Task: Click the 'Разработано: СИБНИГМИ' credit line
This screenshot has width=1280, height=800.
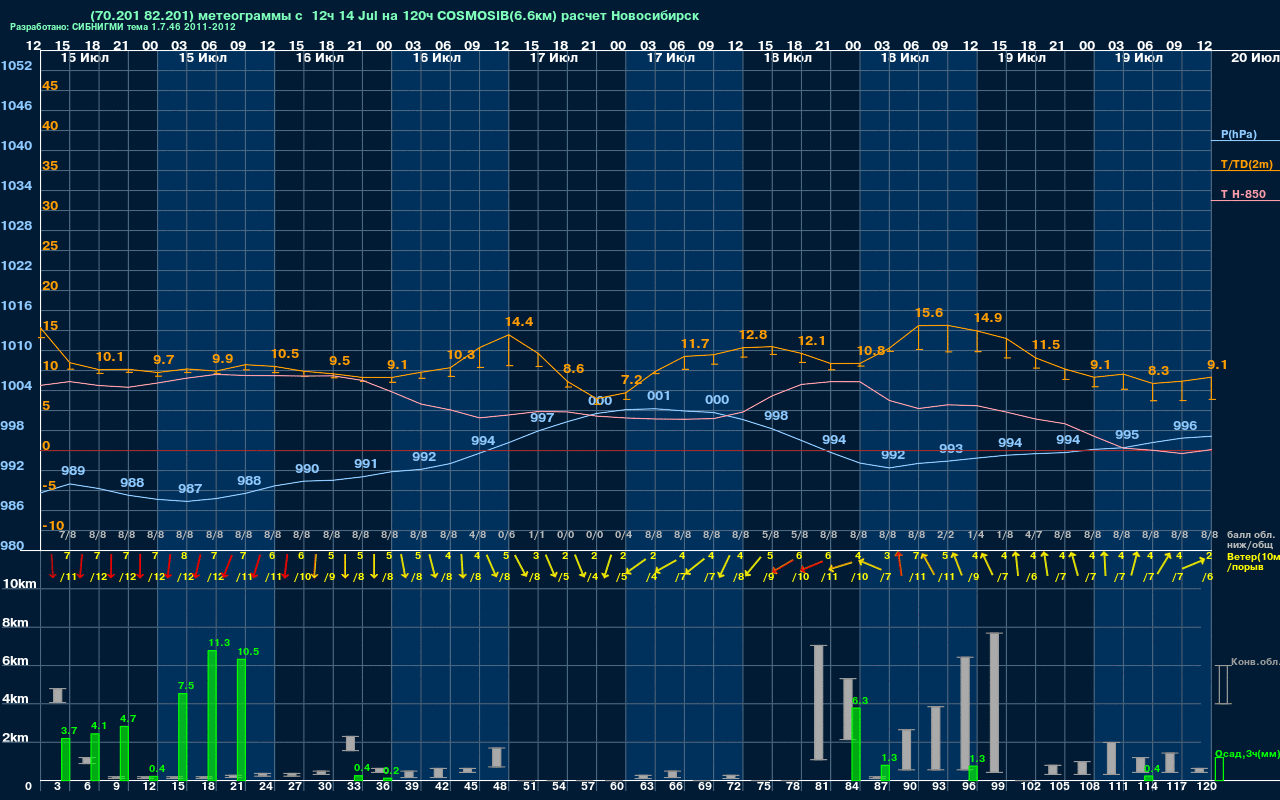Action: (x=123, y=27)
